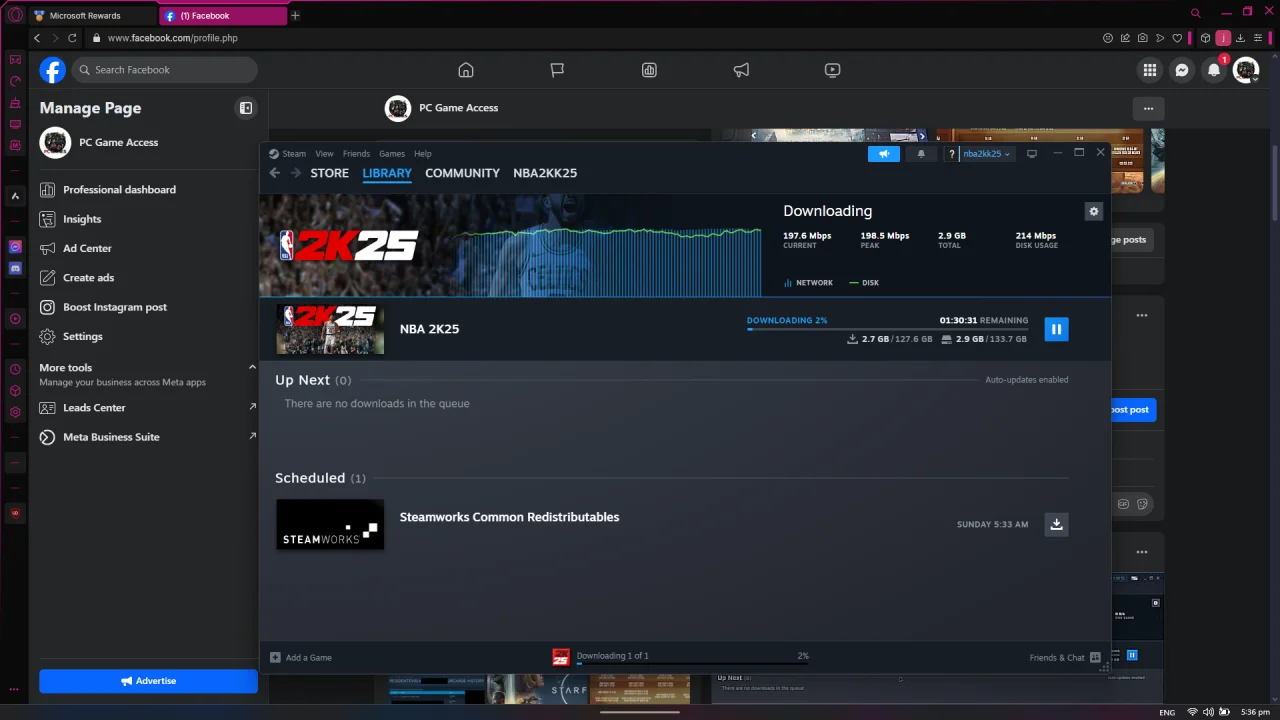Click the NBA 2K25 game title
Image resolution: width=1280 pixels, height=720 pixels.
429,329
